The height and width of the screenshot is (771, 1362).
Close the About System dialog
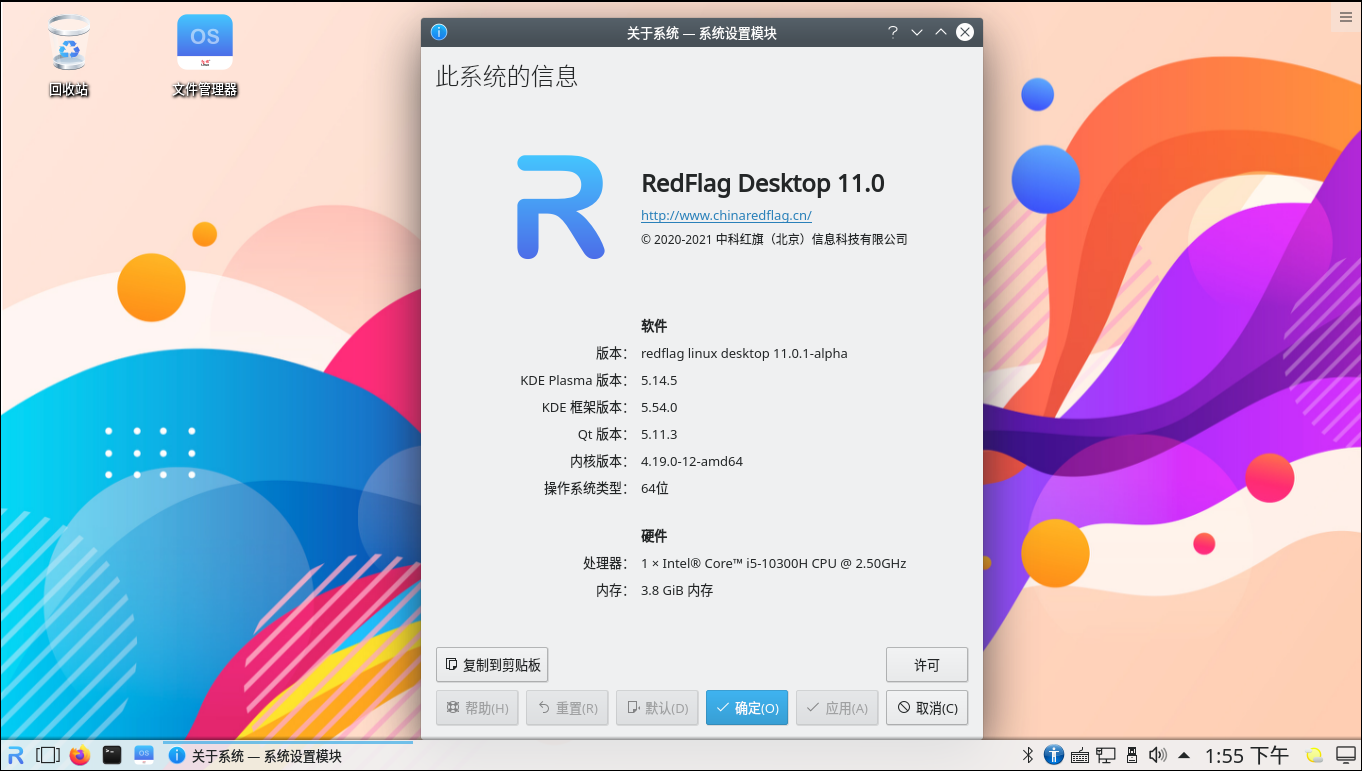(x=965, y=32)
